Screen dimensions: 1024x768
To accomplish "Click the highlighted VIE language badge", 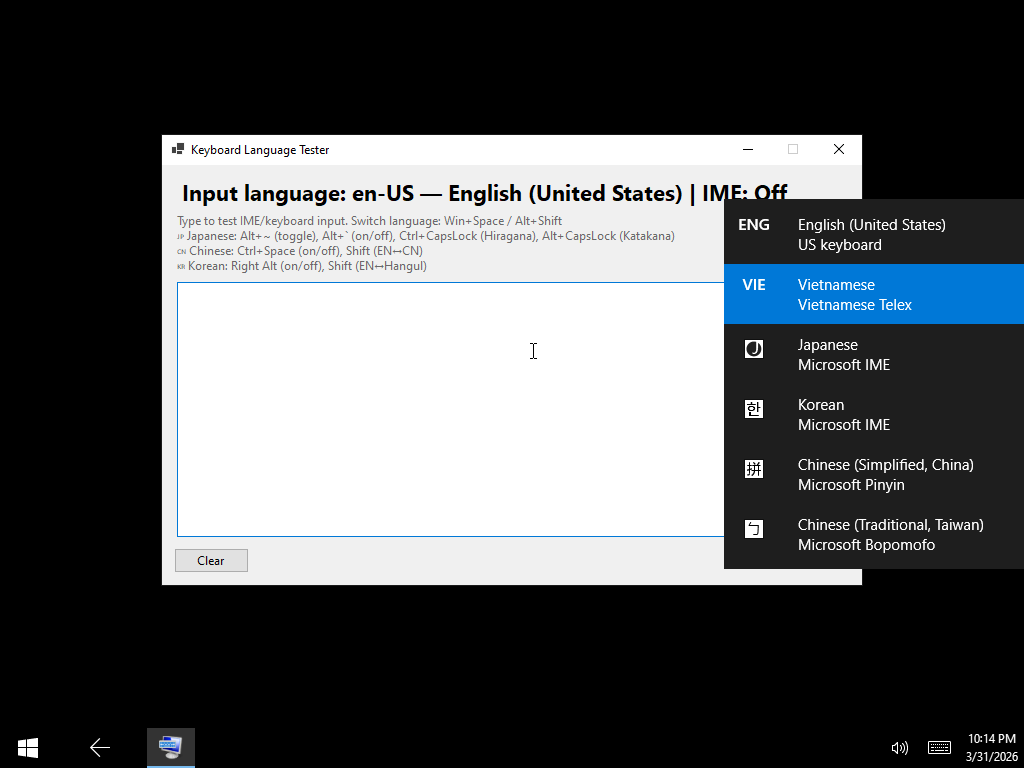I will pos(754,285).
